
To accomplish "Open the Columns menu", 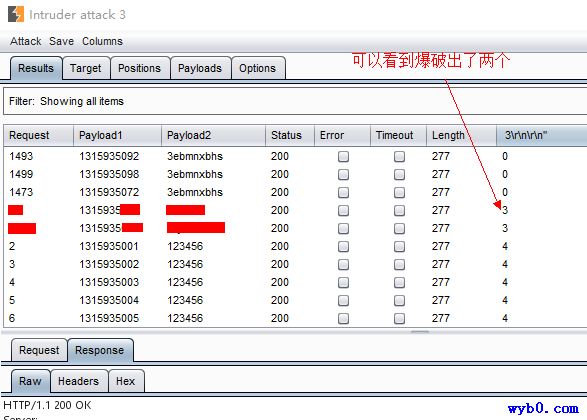I will (x=102, y=41).
